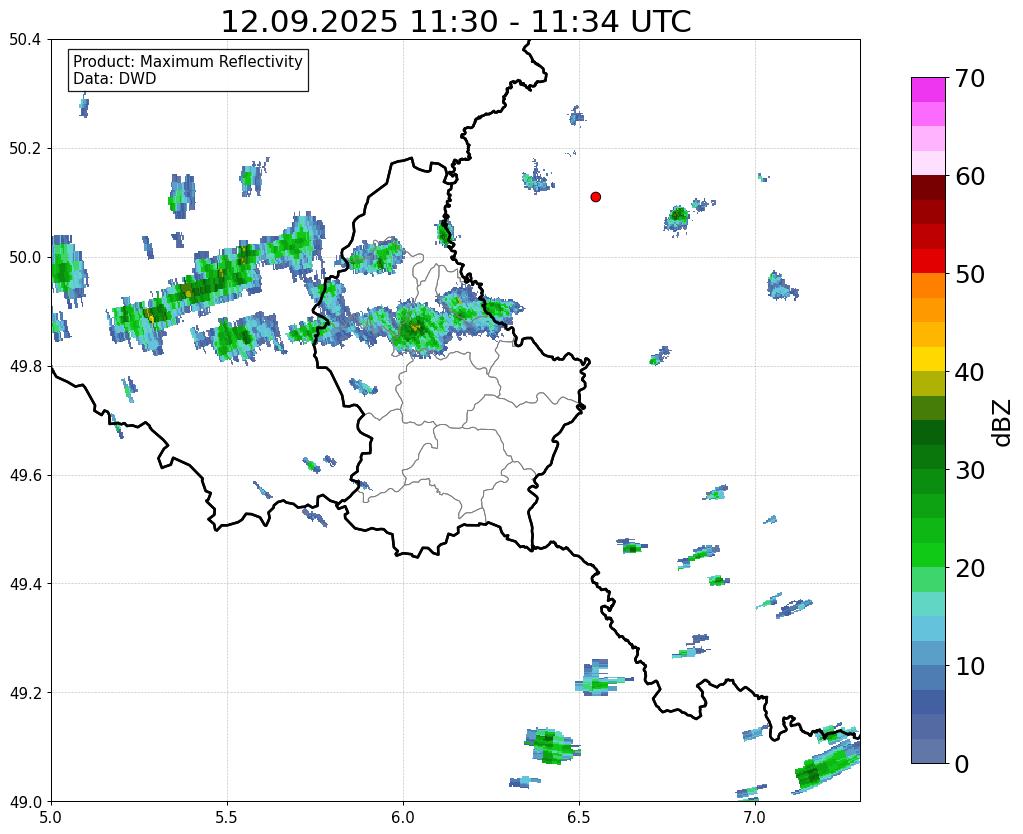Click the colorbar tick label 50
This screenshot has width=1023, height=834.
coord(970,274)
